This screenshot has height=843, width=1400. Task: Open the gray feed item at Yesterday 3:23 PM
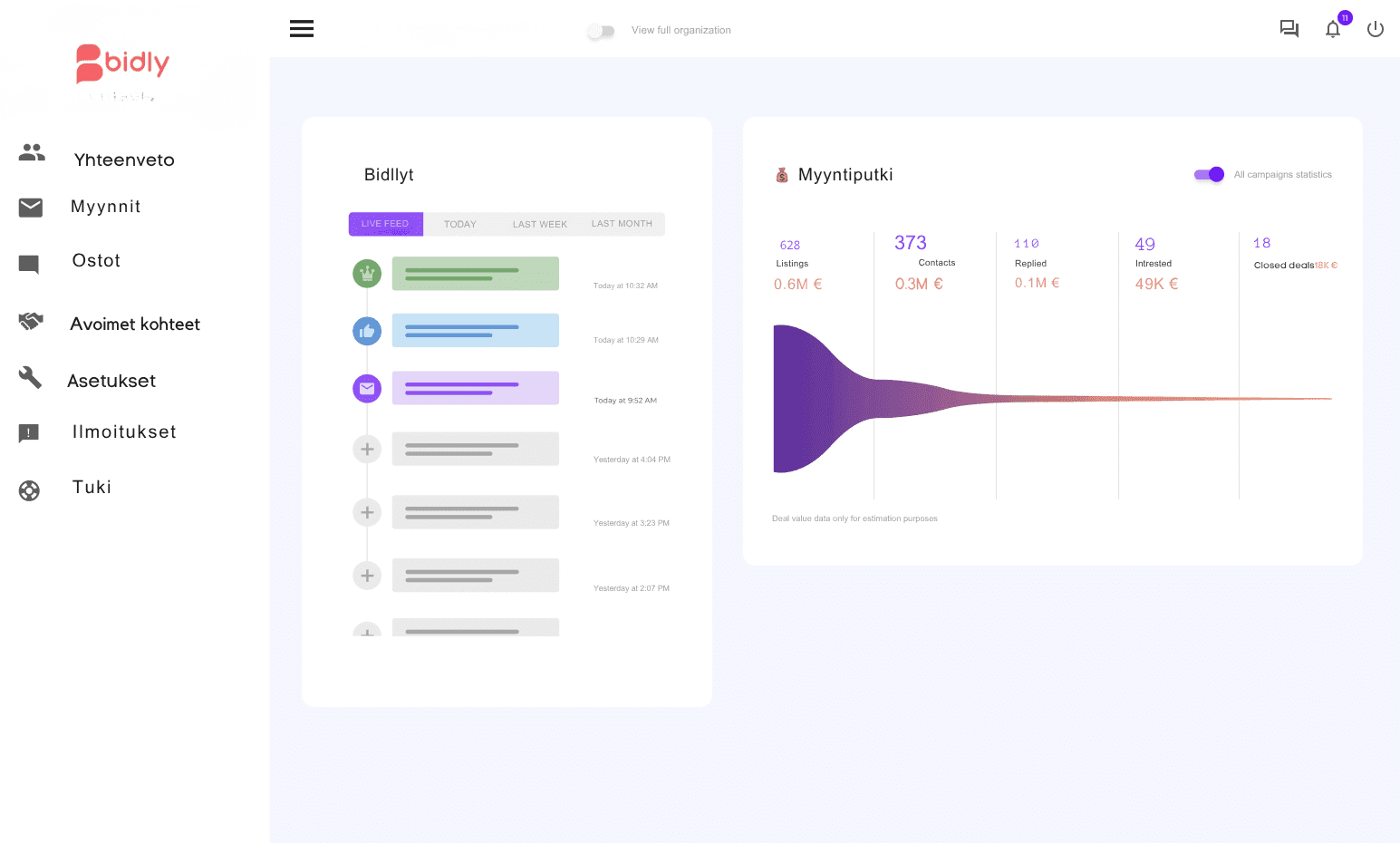(x=476, y=512)
